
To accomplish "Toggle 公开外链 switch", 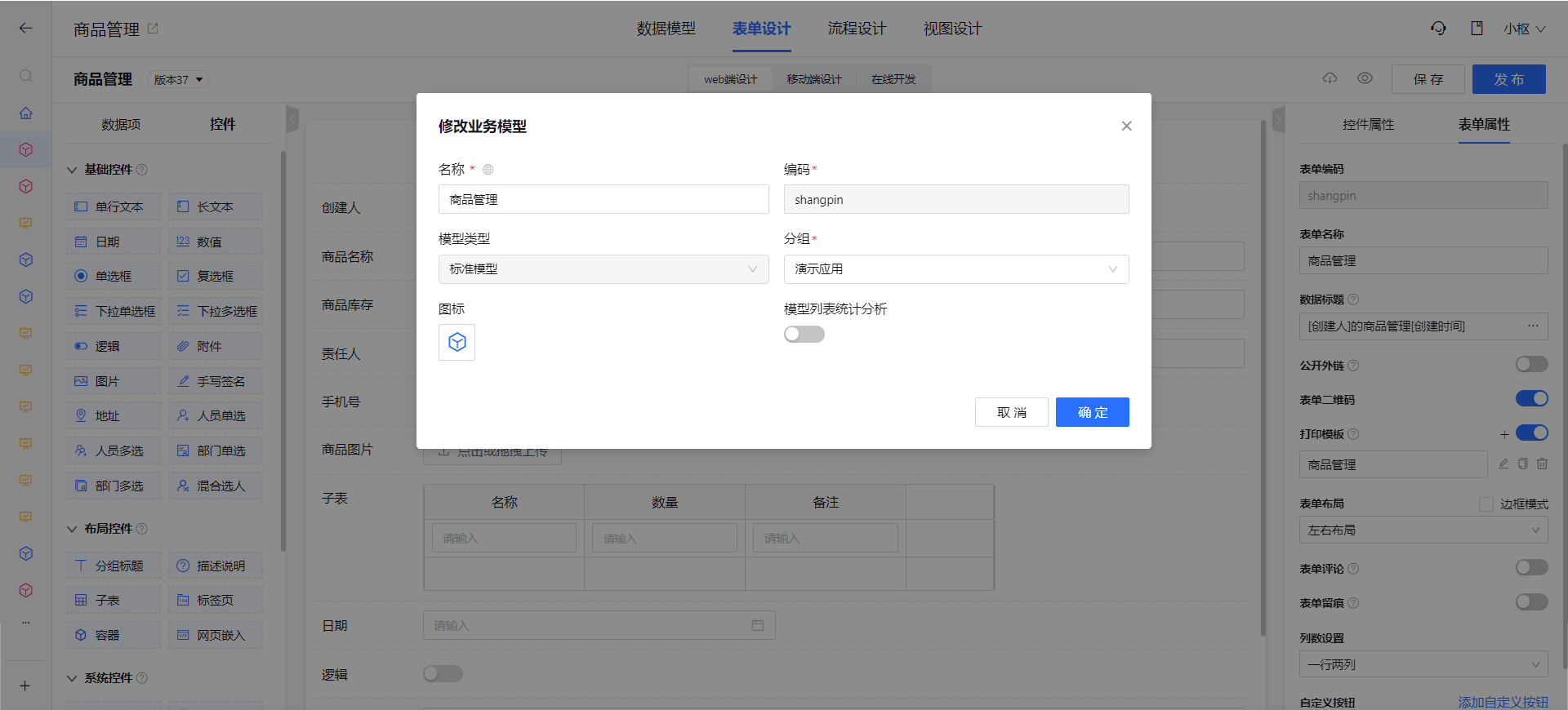I will [x=1532, y=364].
